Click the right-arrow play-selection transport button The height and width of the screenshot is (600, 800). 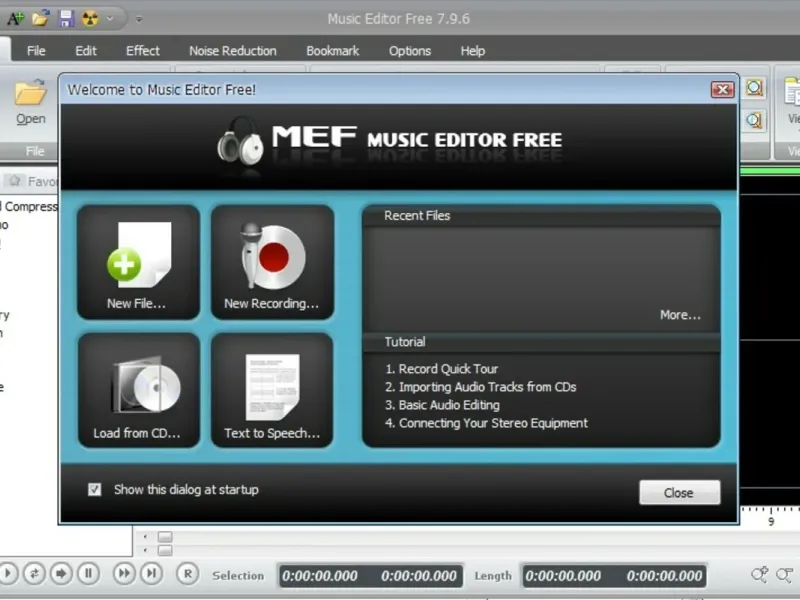[x=61, y=573]
